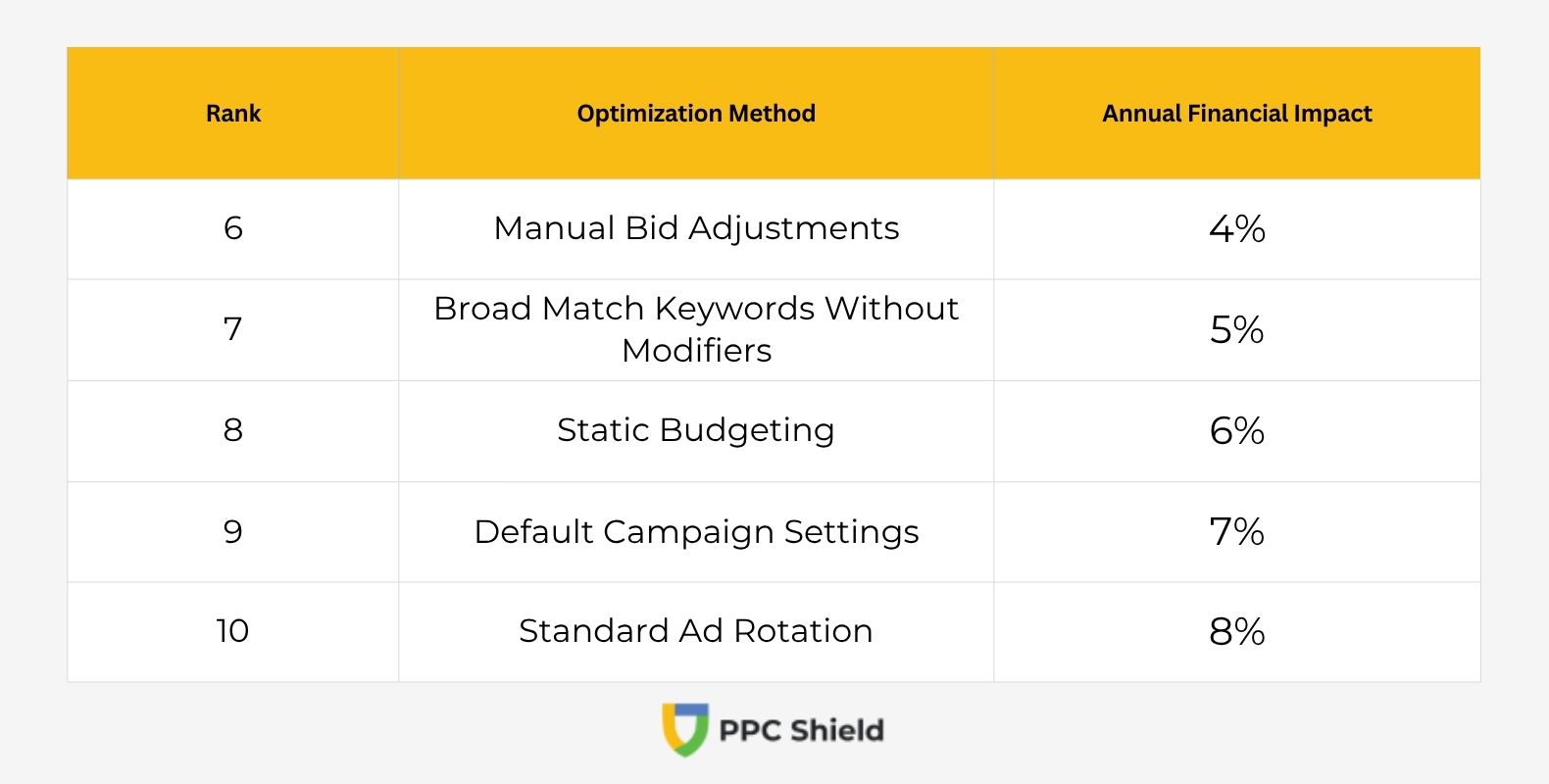Select the rank 6 cell
1549x784 pixels.
coord(233,228)
